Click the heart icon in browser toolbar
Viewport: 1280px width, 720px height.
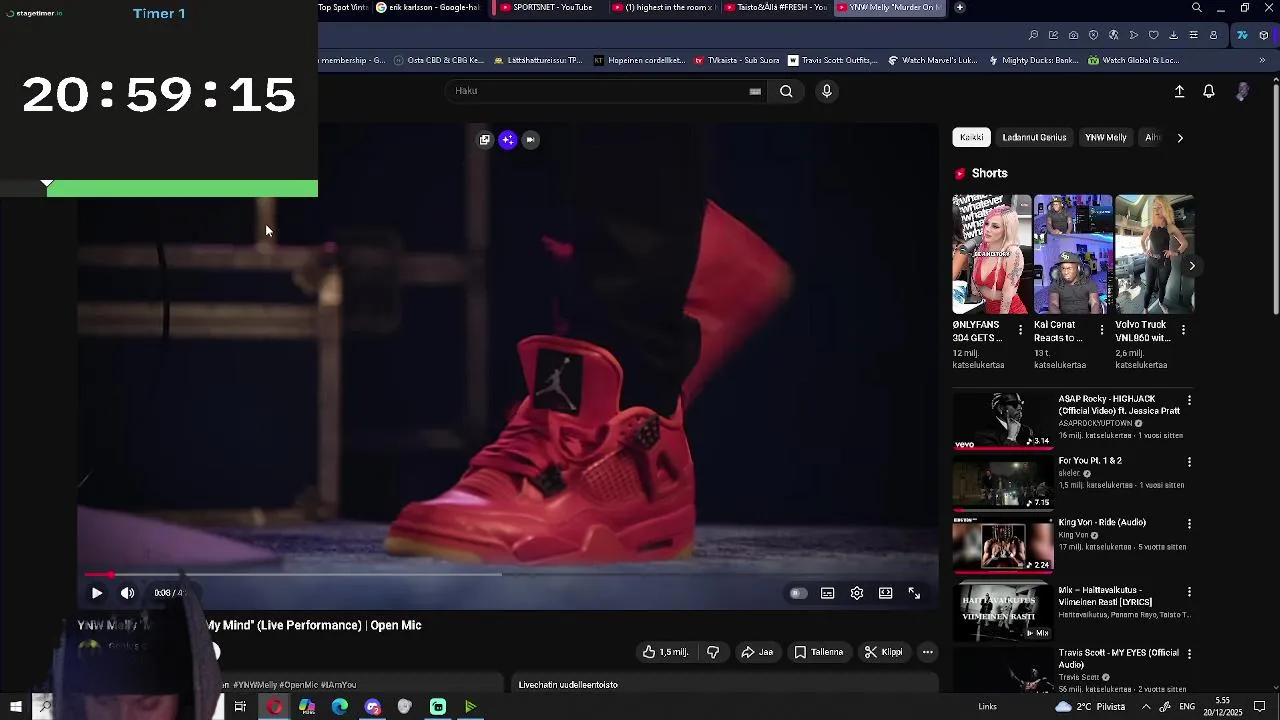pyautogui.click(x=1153, y=35)
